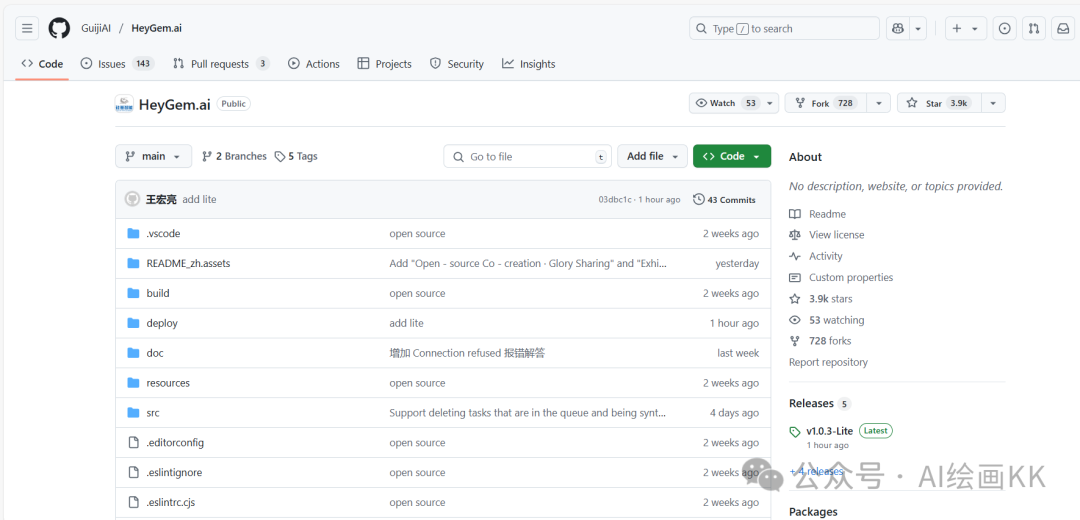
Task: Click the issues icon in header
Action: pos(1005,29)
